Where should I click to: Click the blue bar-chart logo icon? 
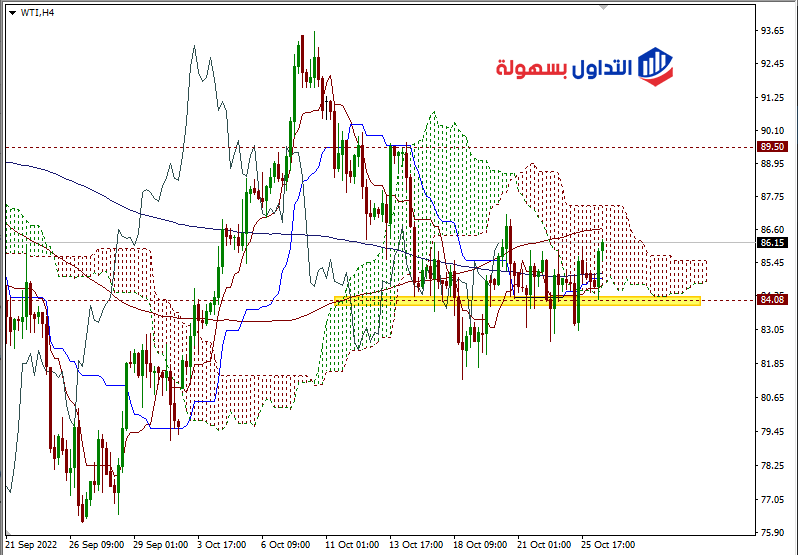(x=655, y=65)
